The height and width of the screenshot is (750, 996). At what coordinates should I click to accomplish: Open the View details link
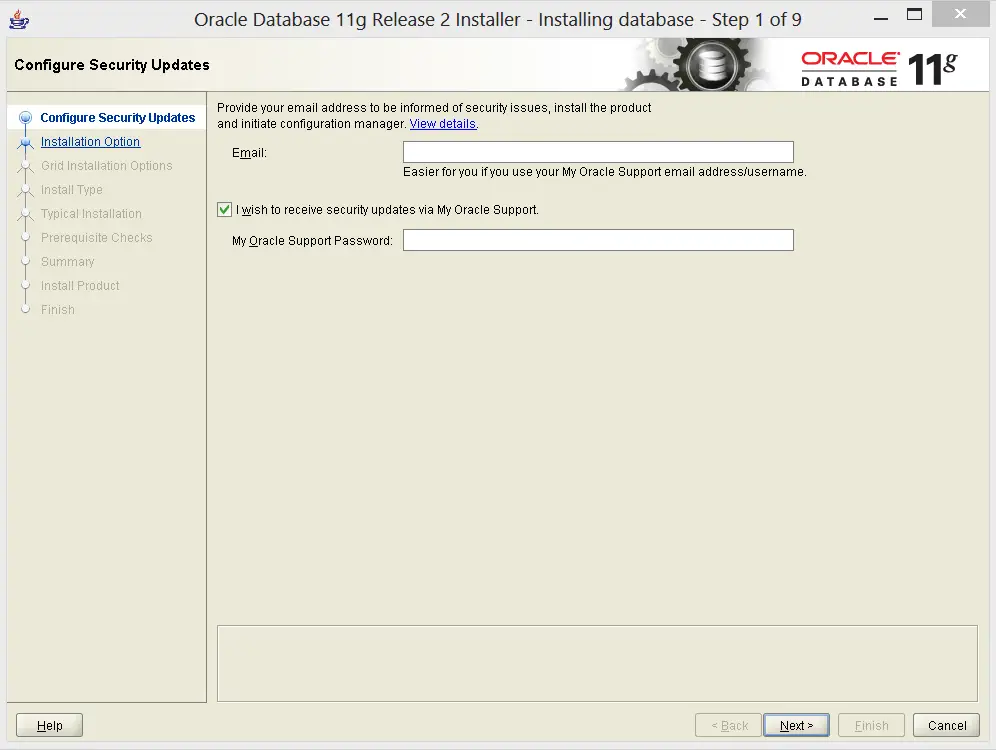point(442,124)
